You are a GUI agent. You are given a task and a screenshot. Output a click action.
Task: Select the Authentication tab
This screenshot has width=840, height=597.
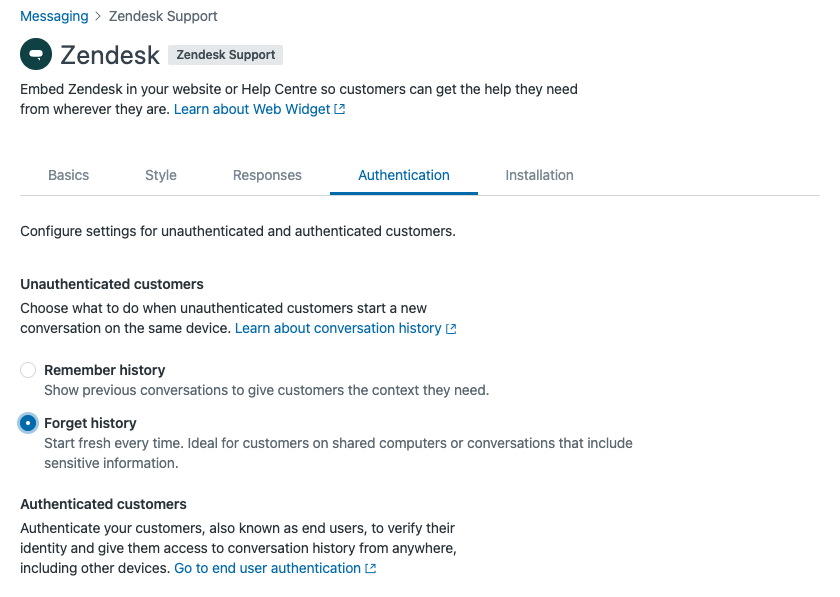tap(404, 175)
